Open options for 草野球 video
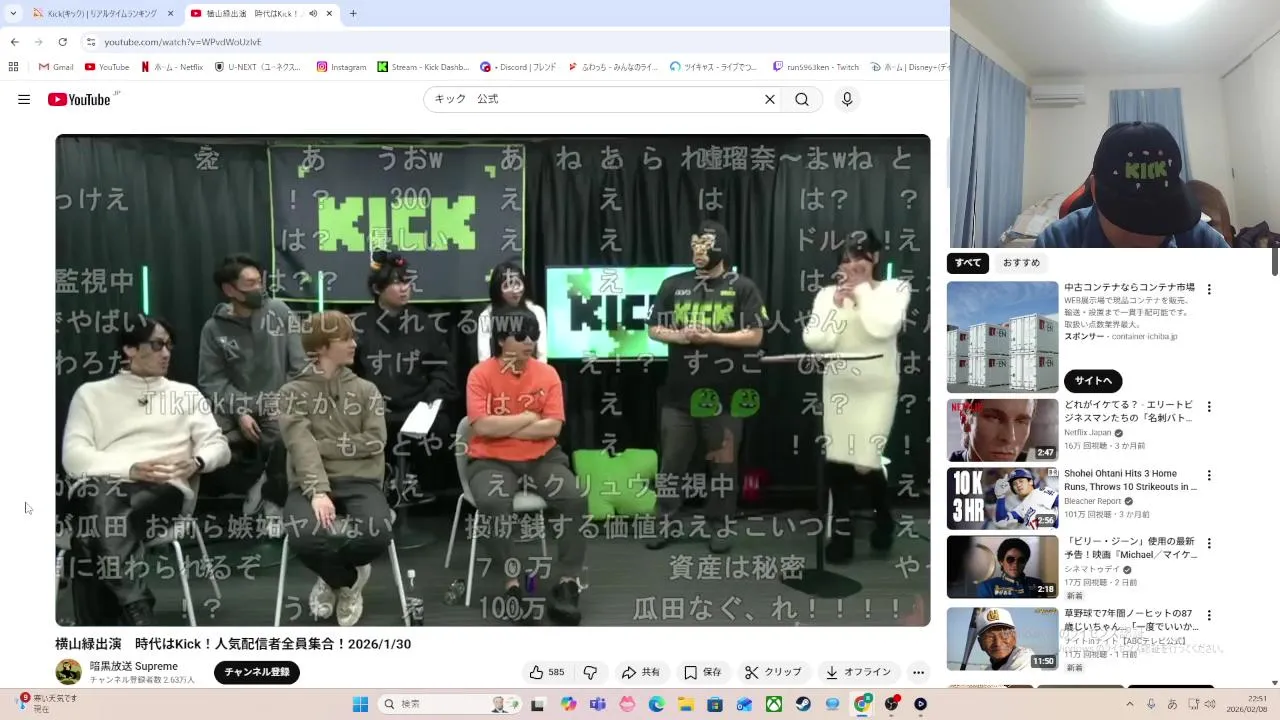 click(1209, 615)
